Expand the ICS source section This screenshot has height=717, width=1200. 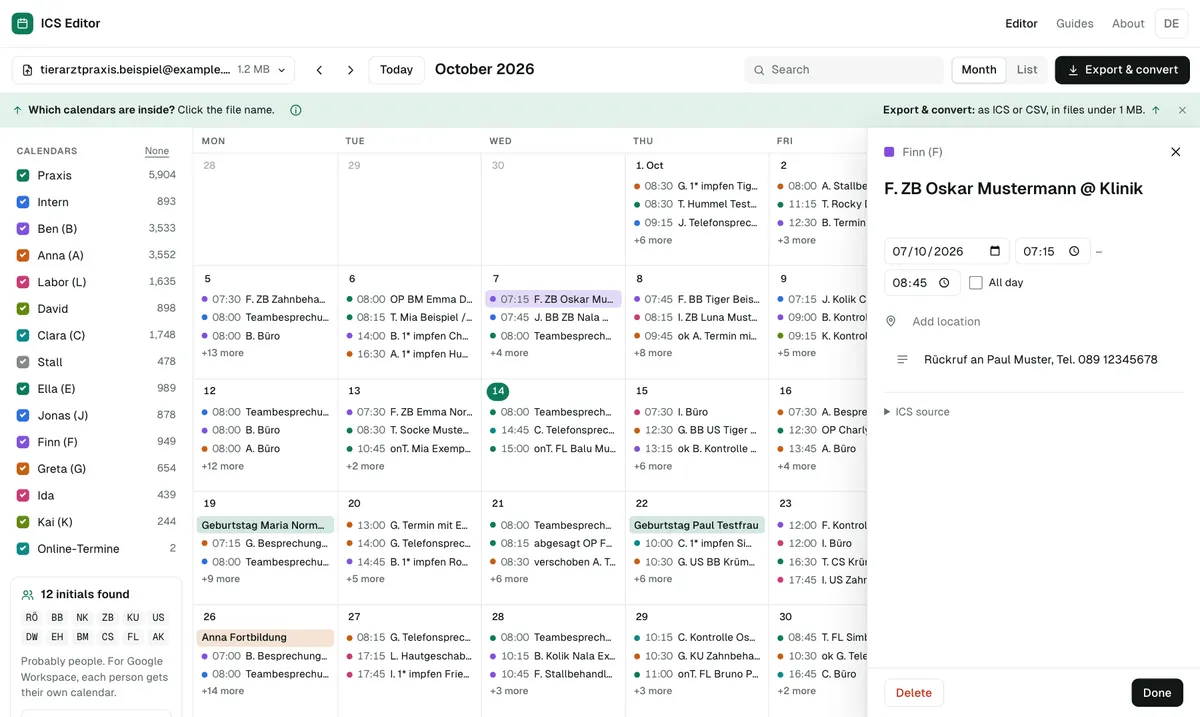[917, 412]
